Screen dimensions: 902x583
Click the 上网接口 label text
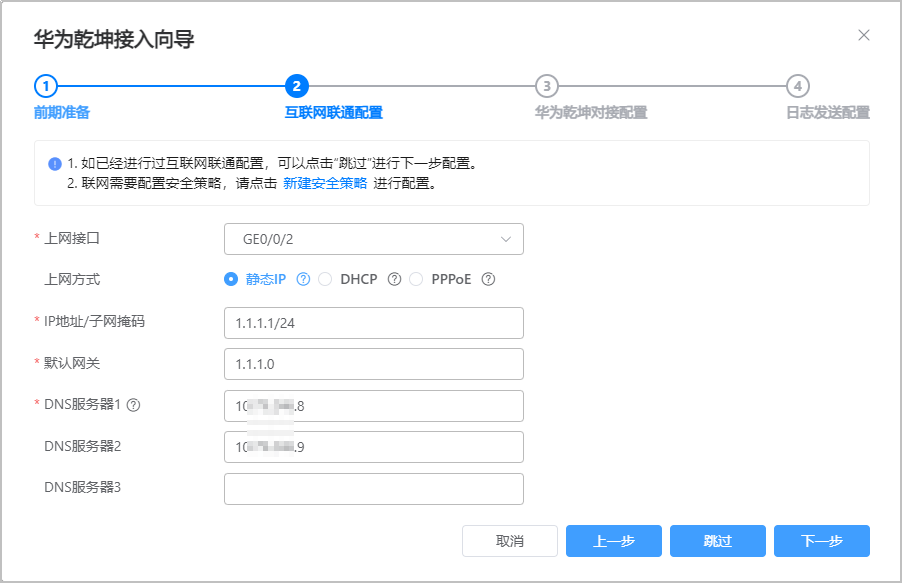point(72,238)
